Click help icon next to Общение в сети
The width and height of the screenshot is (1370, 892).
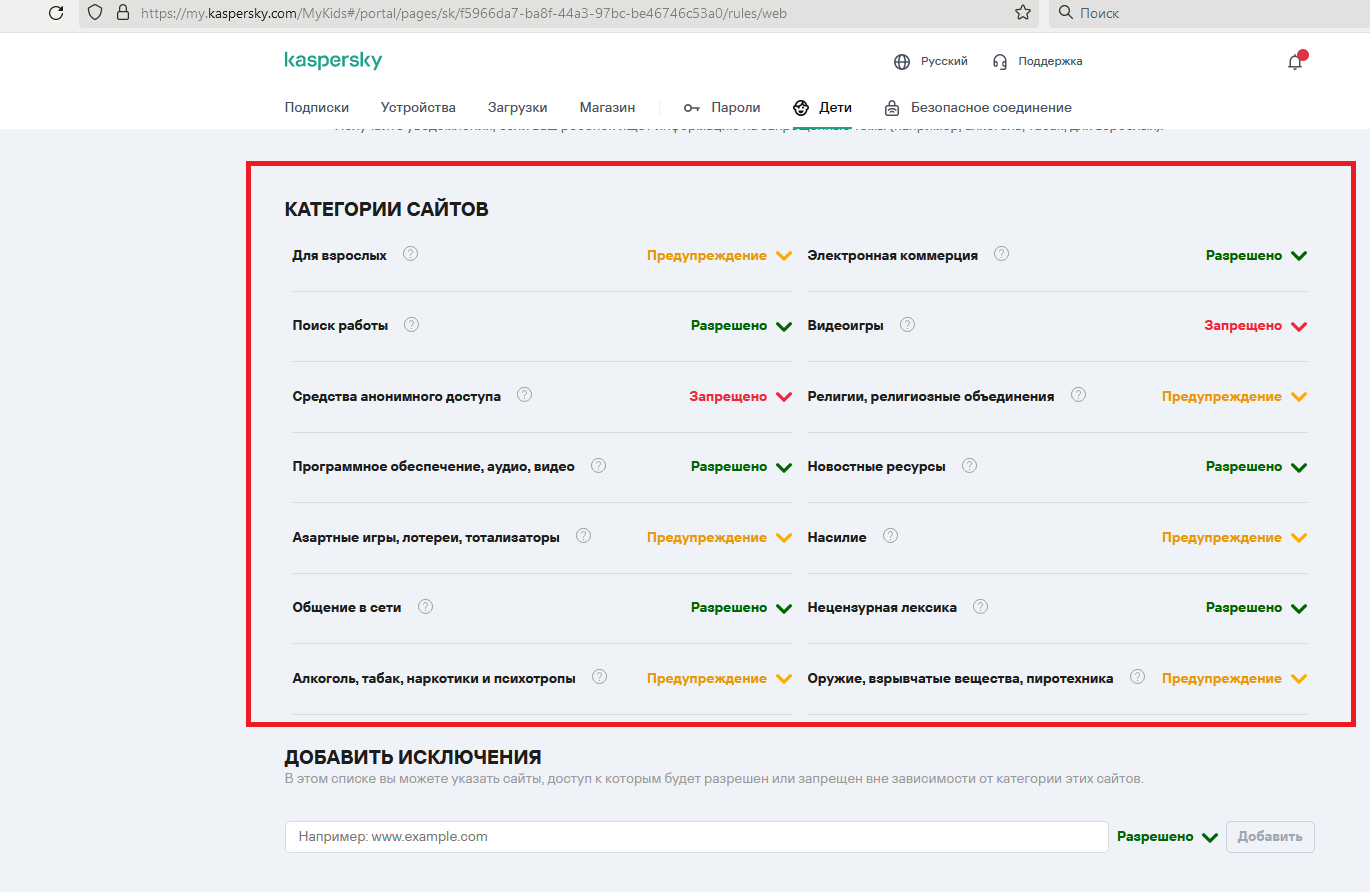pos(425,607)
